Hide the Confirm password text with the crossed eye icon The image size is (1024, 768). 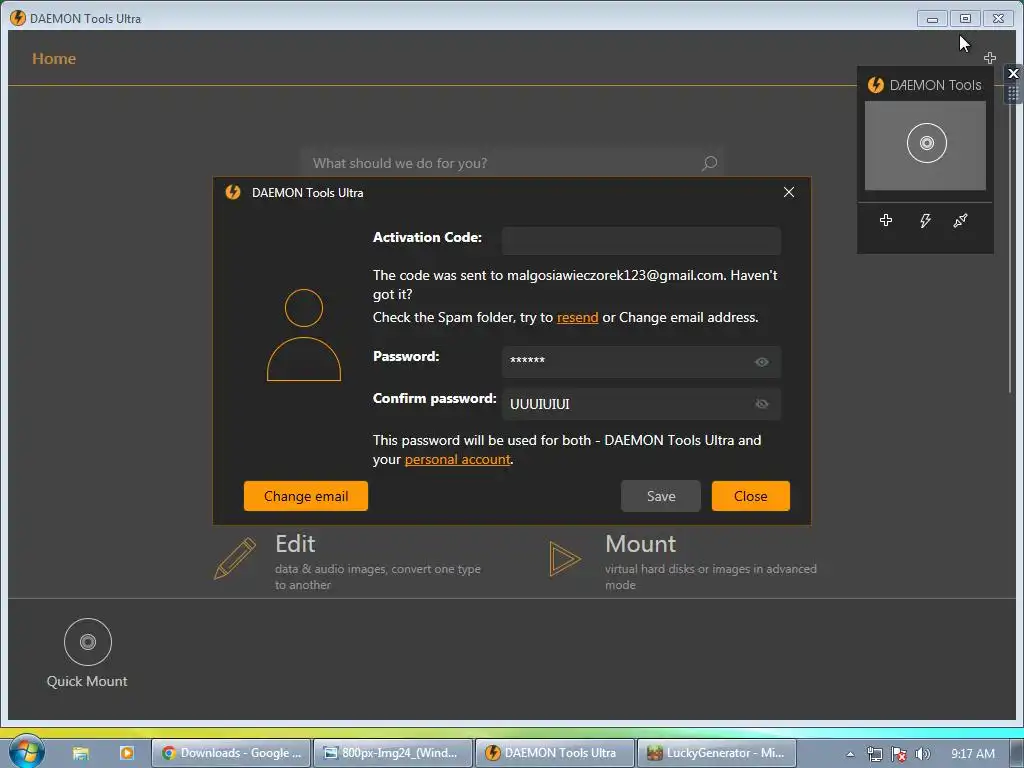[761, 404]
